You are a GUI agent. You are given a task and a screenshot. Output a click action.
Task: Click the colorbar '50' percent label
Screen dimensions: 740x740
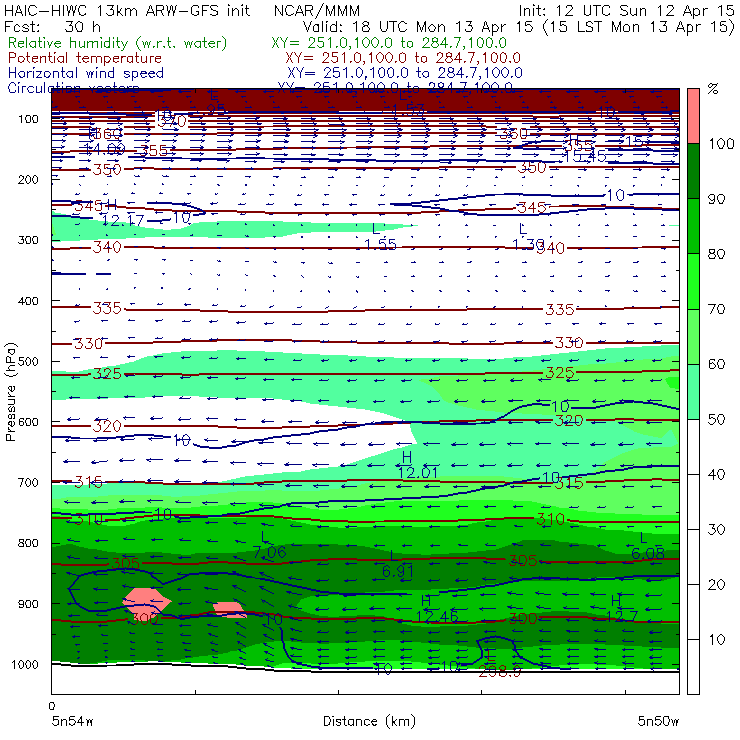pyautogui.click(x=716, y=419)
